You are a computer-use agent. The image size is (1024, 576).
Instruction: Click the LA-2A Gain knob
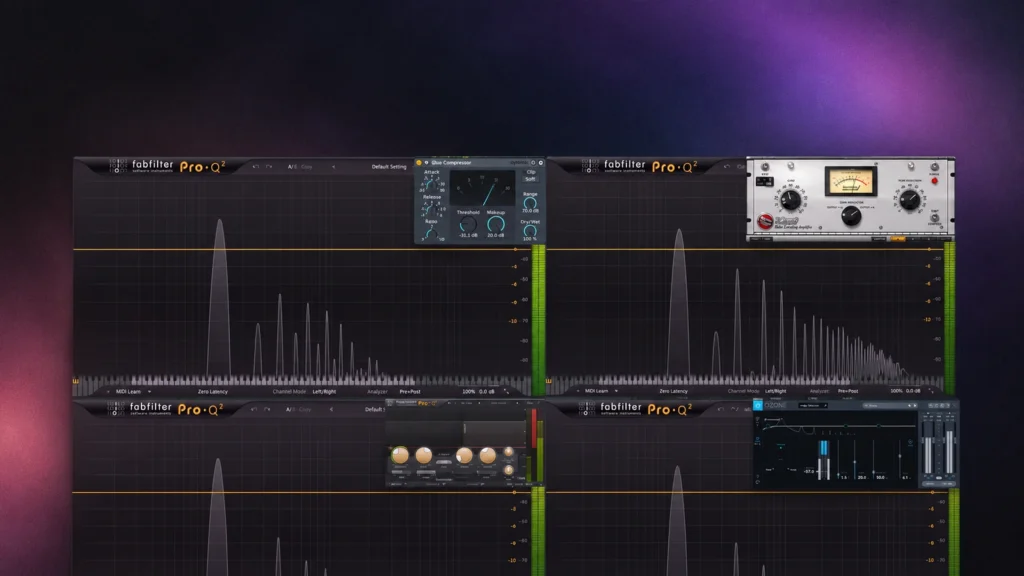click(791, 200)
